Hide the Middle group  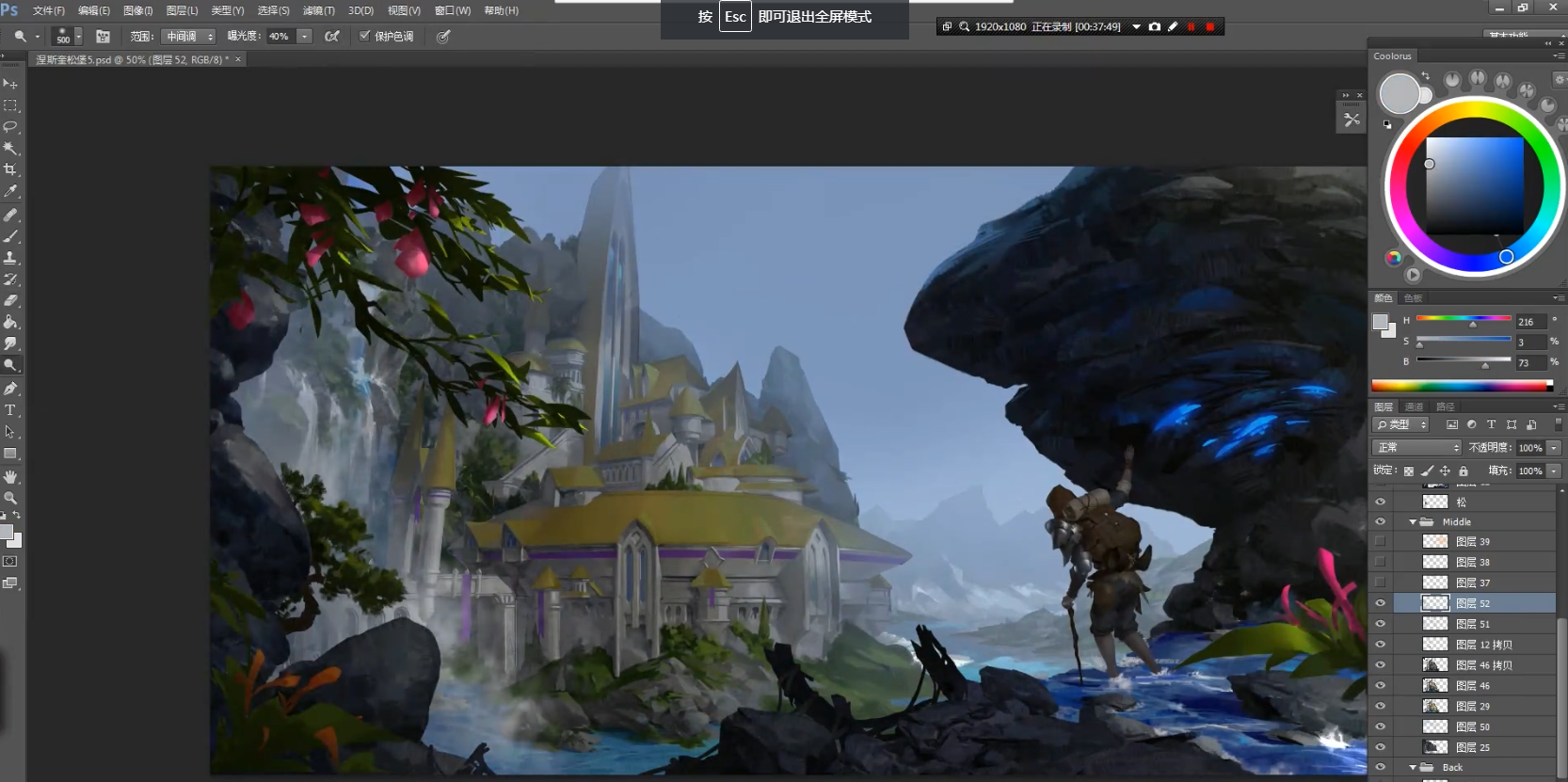click(x=1381, y=521)
